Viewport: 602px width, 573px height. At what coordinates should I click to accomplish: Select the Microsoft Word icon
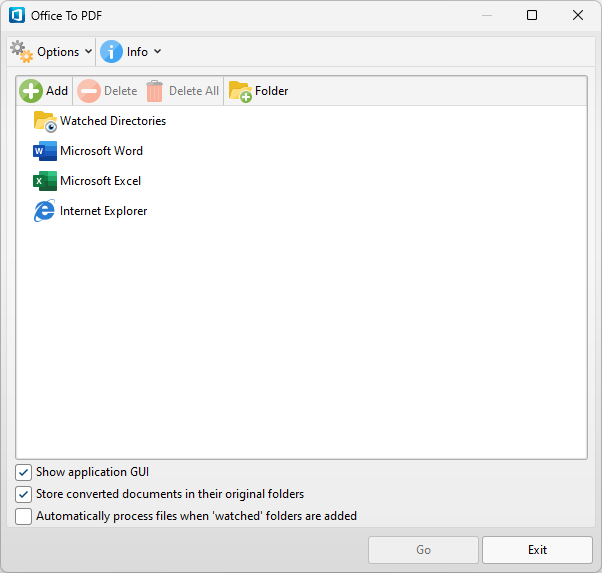click(45, 151)
